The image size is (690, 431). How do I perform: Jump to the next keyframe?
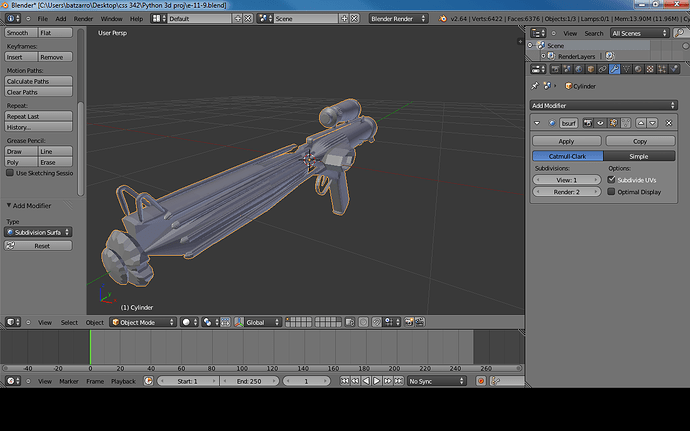tap(388, 381)
